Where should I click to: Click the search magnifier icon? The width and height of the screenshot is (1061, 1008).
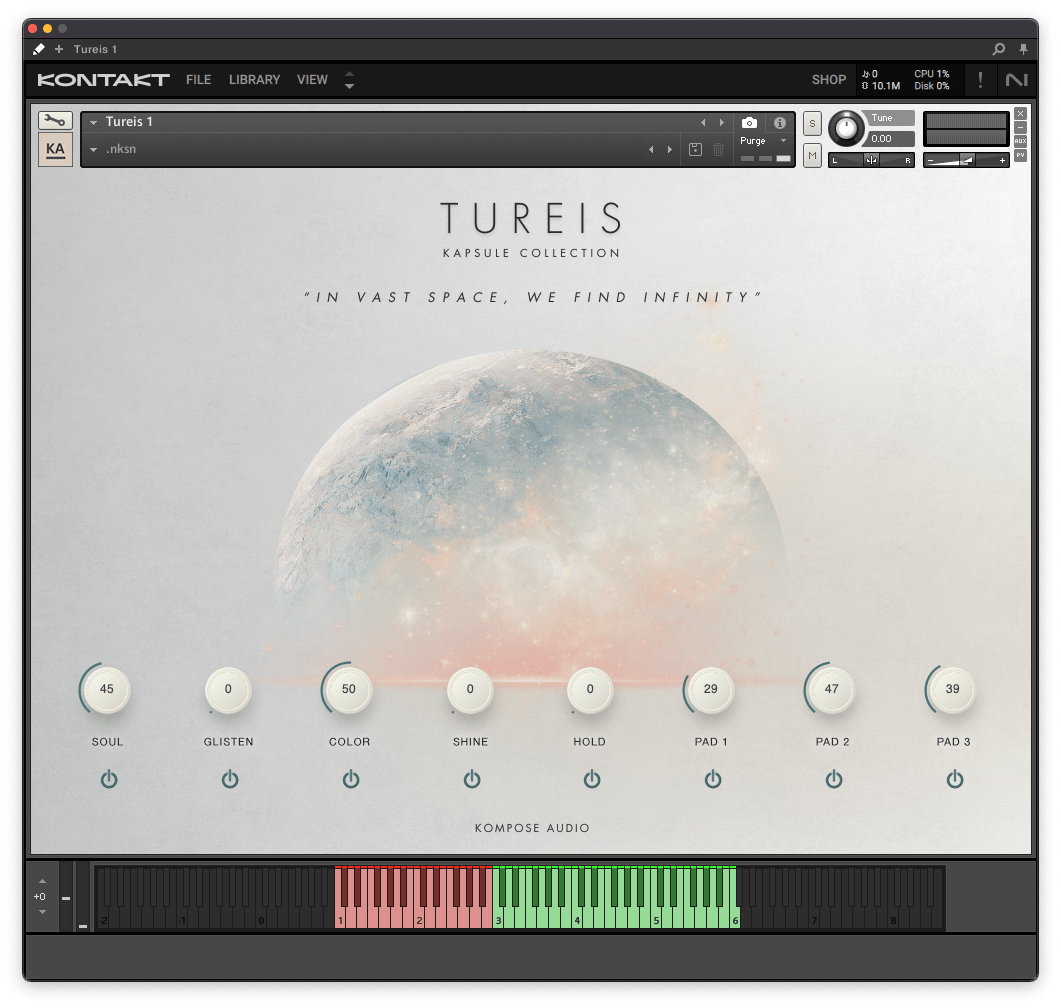point(998,49)
